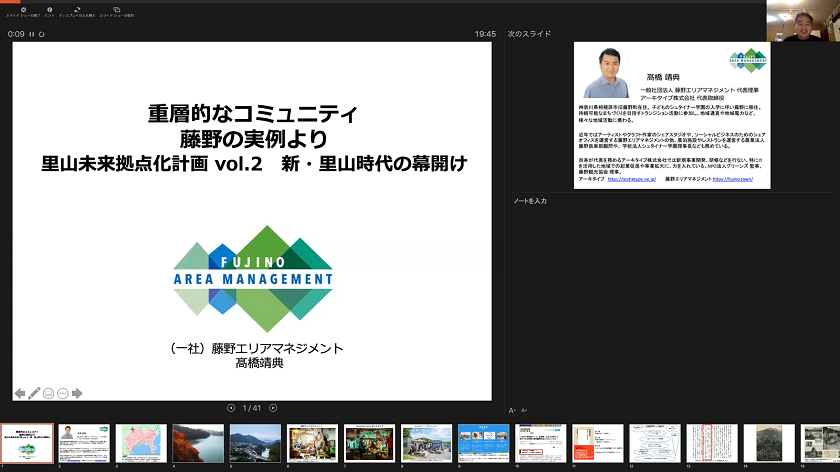Select slide 7 green market stall thumbnail
Image resolution: width=840 pixels, height=472 pixels.
(x=370, y=443)
